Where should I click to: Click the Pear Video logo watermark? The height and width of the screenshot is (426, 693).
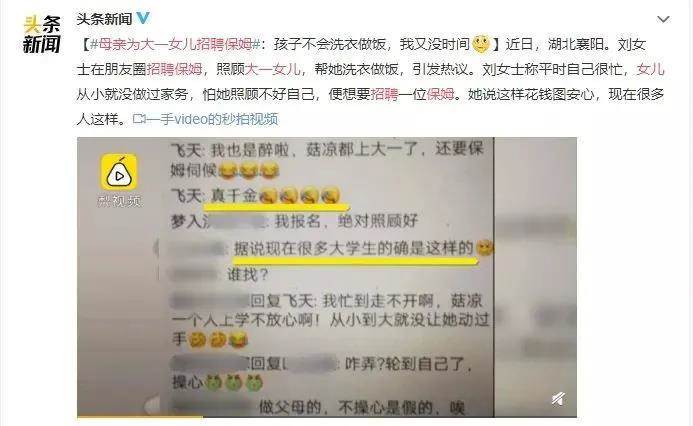click(x=119, y=180)
